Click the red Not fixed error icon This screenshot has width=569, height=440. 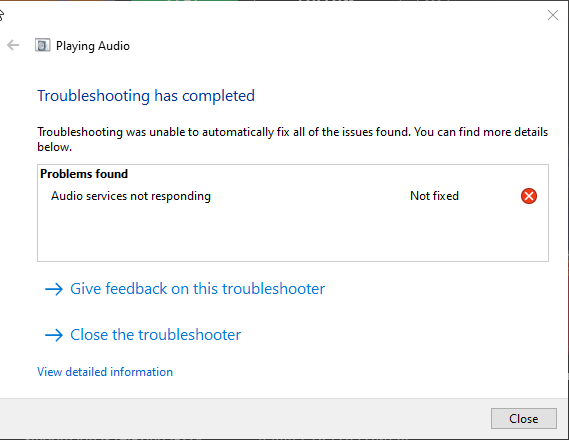point(529,196)
